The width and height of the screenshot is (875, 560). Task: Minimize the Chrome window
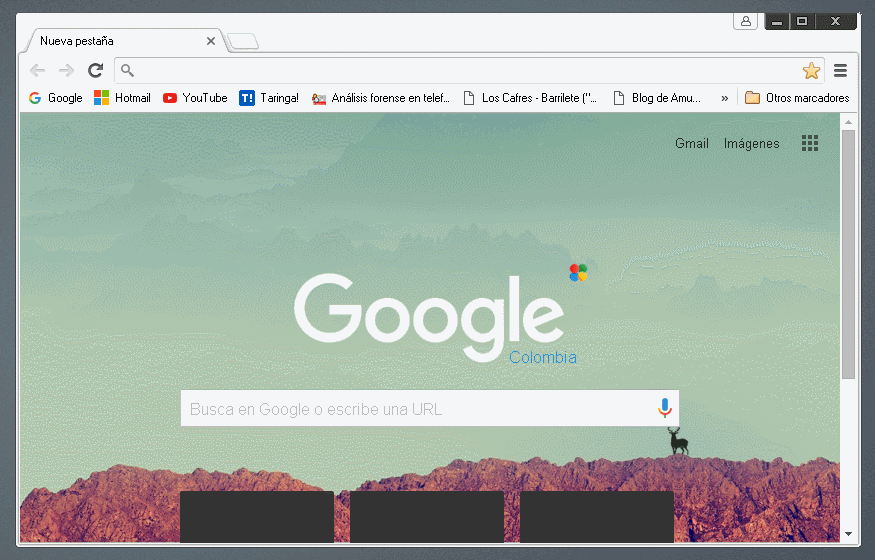coord(777,21)
